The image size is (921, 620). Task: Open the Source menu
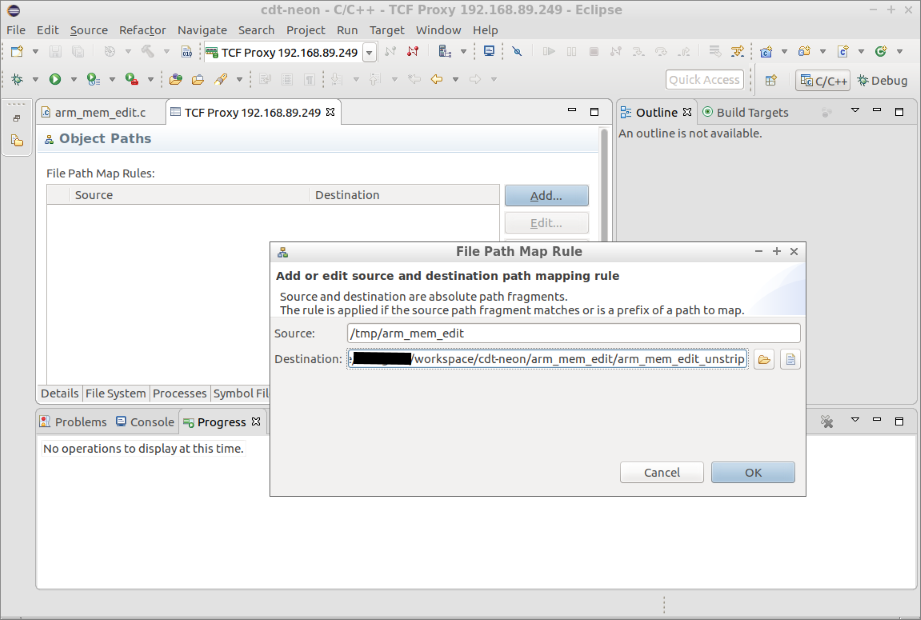89,30
